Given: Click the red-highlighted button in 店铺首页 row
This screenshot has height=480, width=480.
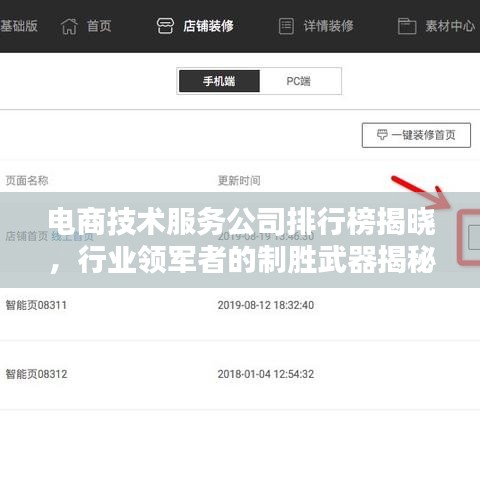Looking at the screenshot, I should (474, 237).
